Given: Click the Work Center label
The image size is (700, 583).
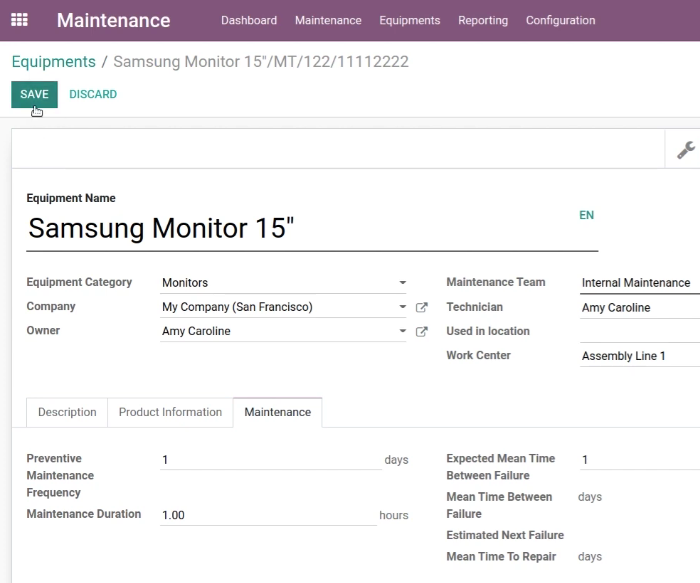Looking at the screenshot, I should point(478,355).
